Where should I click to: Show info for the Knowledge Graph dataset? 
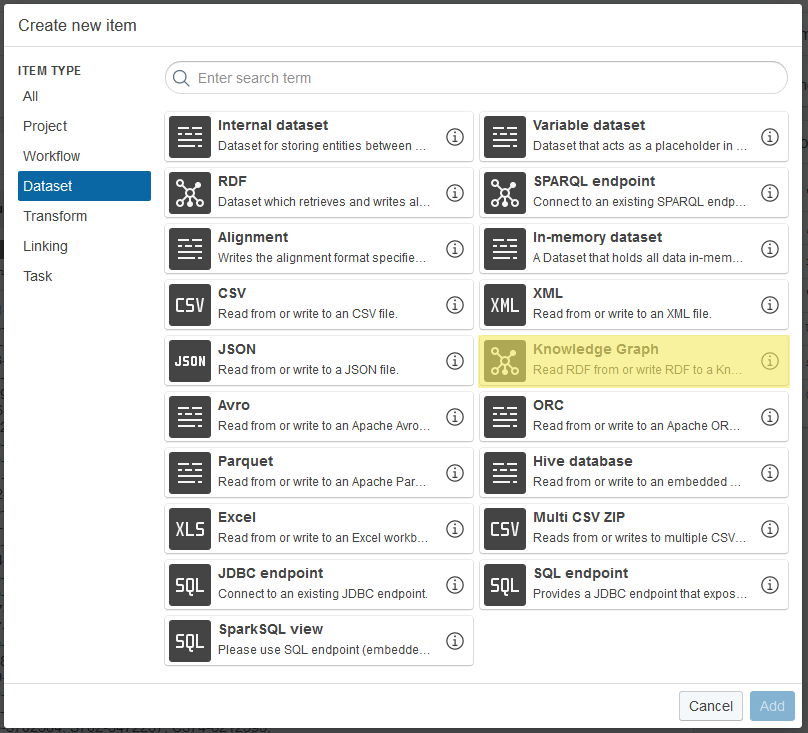click(x=770, y=361)
